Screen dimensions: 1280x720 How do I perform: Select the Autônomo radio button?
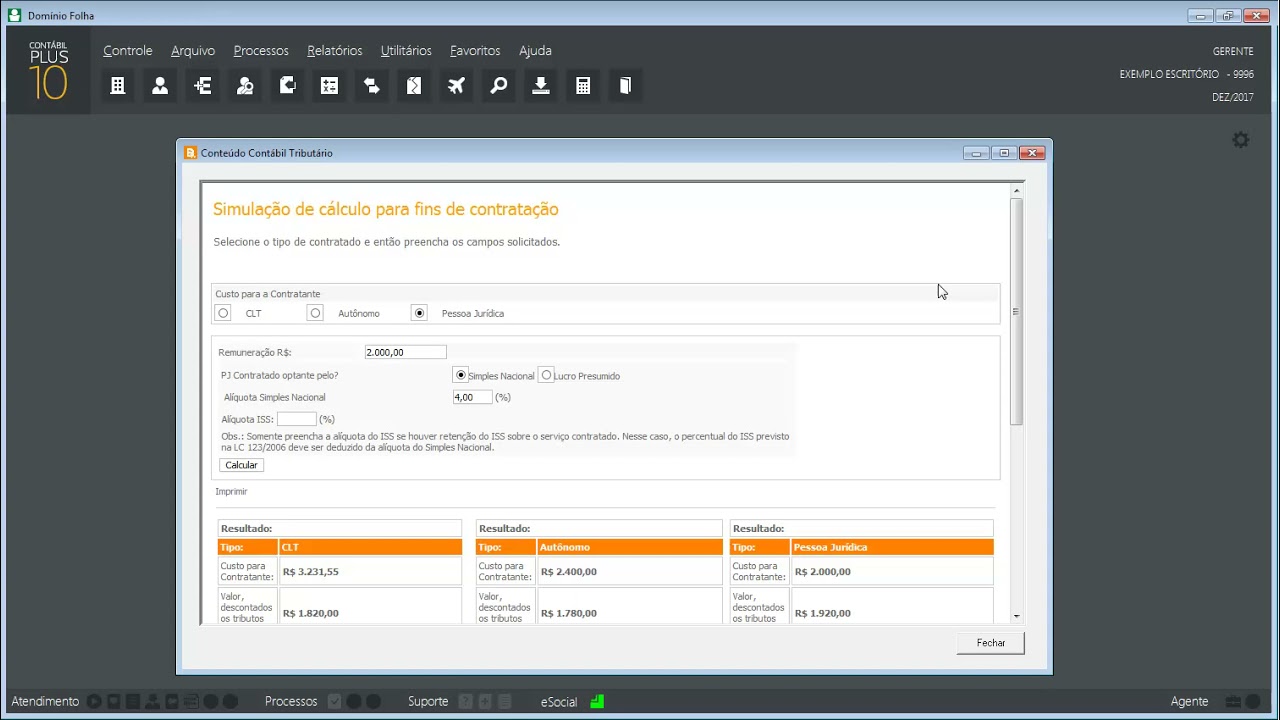(x=315, y=313)
